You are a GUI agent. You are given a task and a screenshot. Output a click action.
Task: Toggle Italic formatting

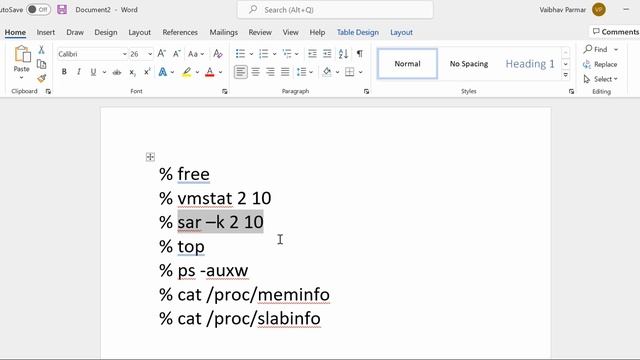[x=79, y=72]
